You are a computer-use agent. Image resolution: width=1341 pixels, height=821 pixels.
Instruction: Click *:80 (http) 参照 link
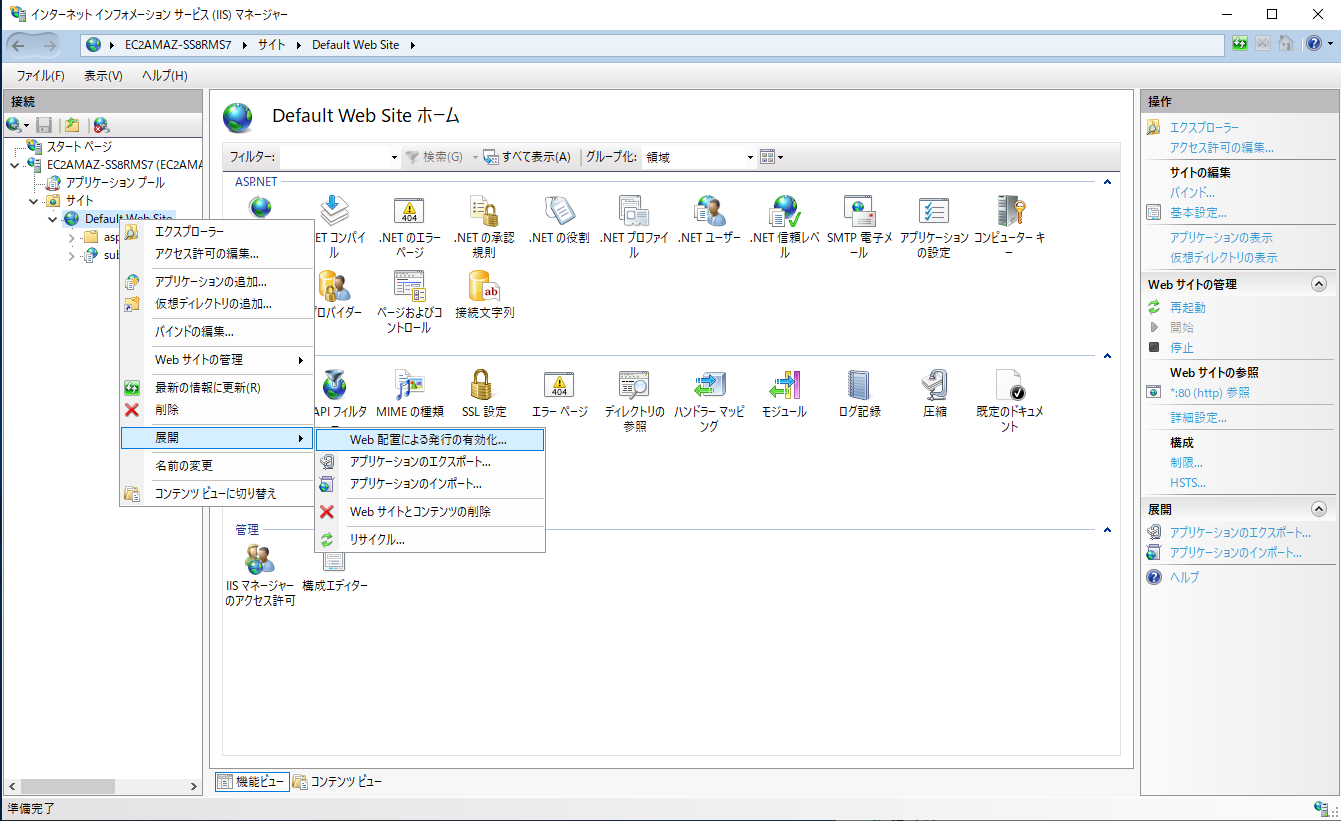1210,393
